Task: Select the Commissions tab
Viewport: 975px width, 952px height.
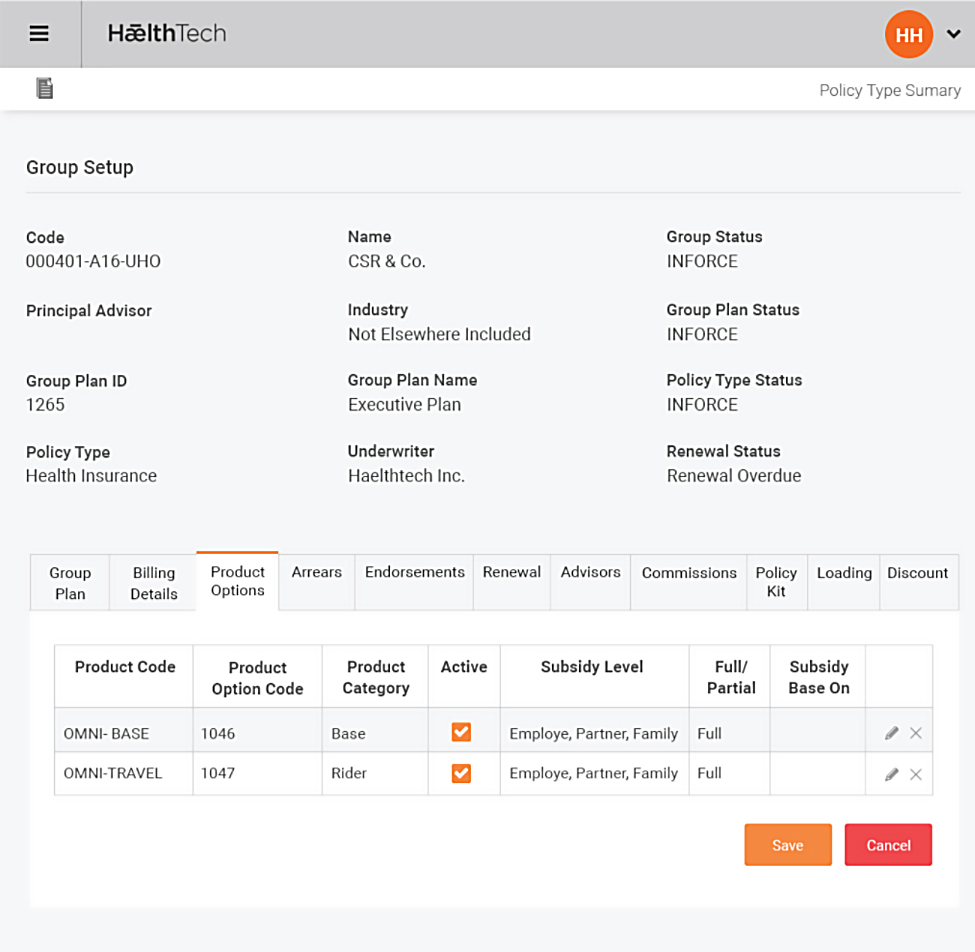Action: [689, 573]
